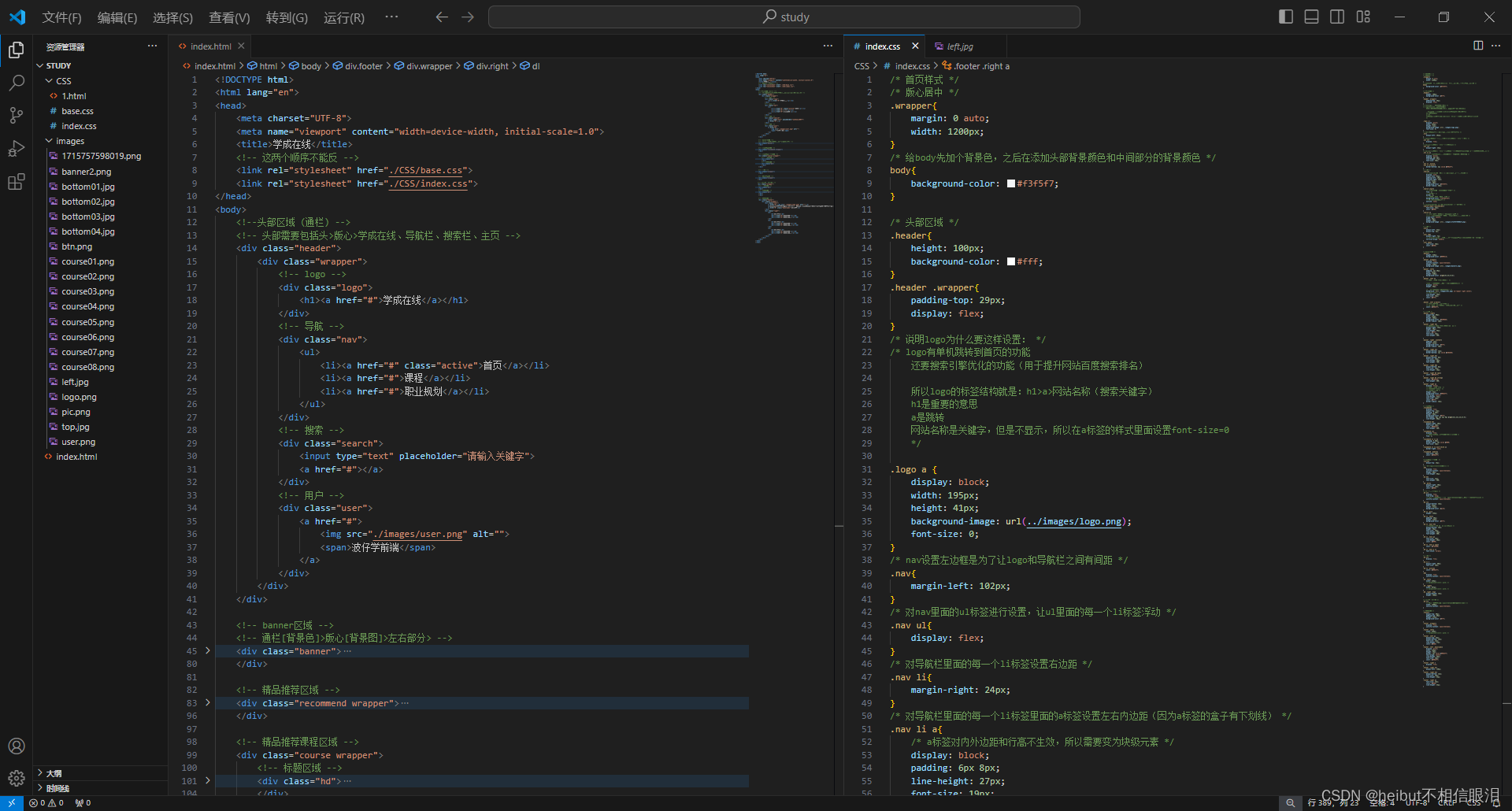Screen dimensions: 1512x811
Task: Open the Extensions view
Action: coord(16,182)
